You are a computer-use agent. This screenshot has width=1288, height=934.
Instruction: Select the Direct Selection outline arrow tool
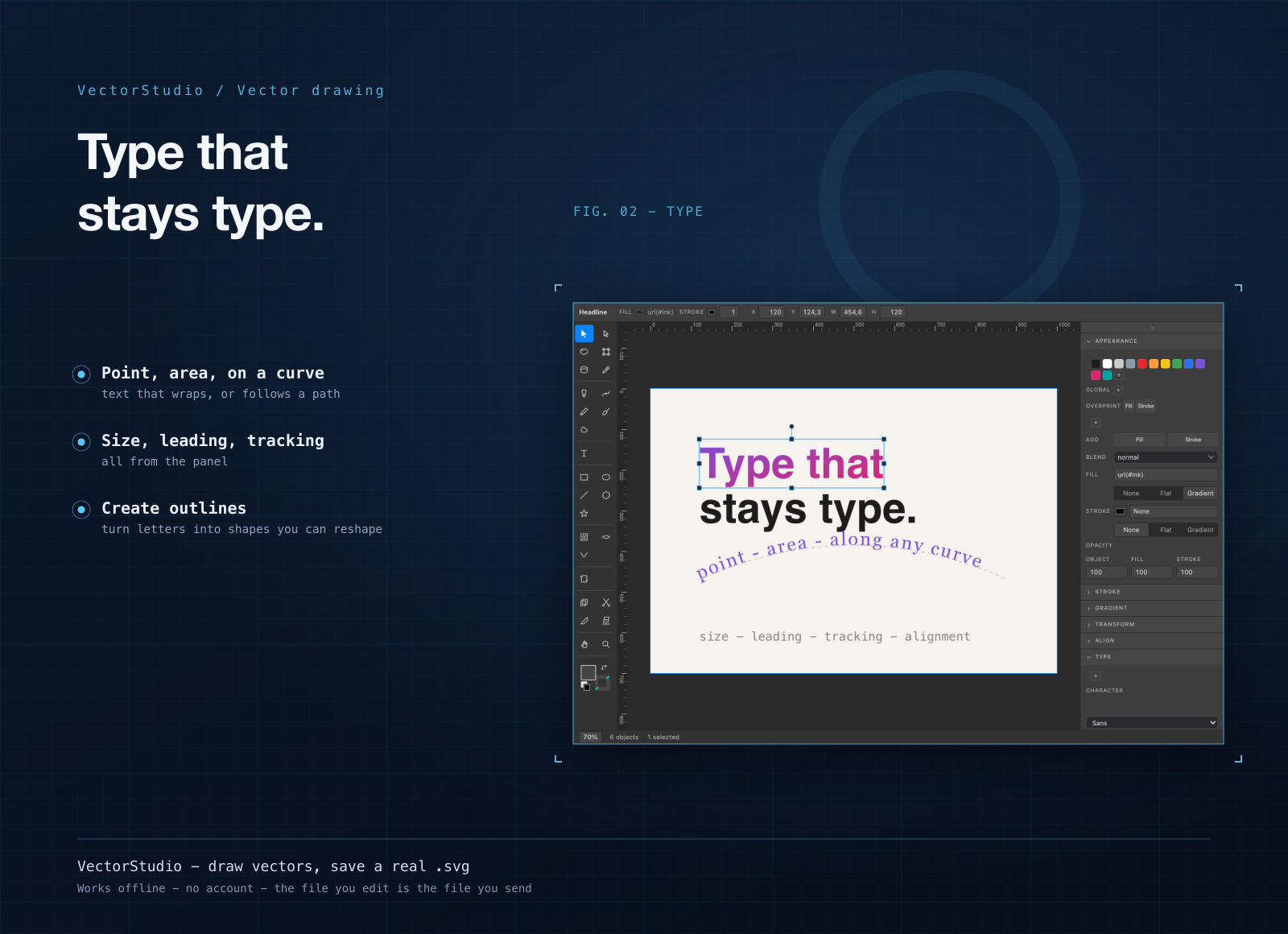tap(606, 333)
